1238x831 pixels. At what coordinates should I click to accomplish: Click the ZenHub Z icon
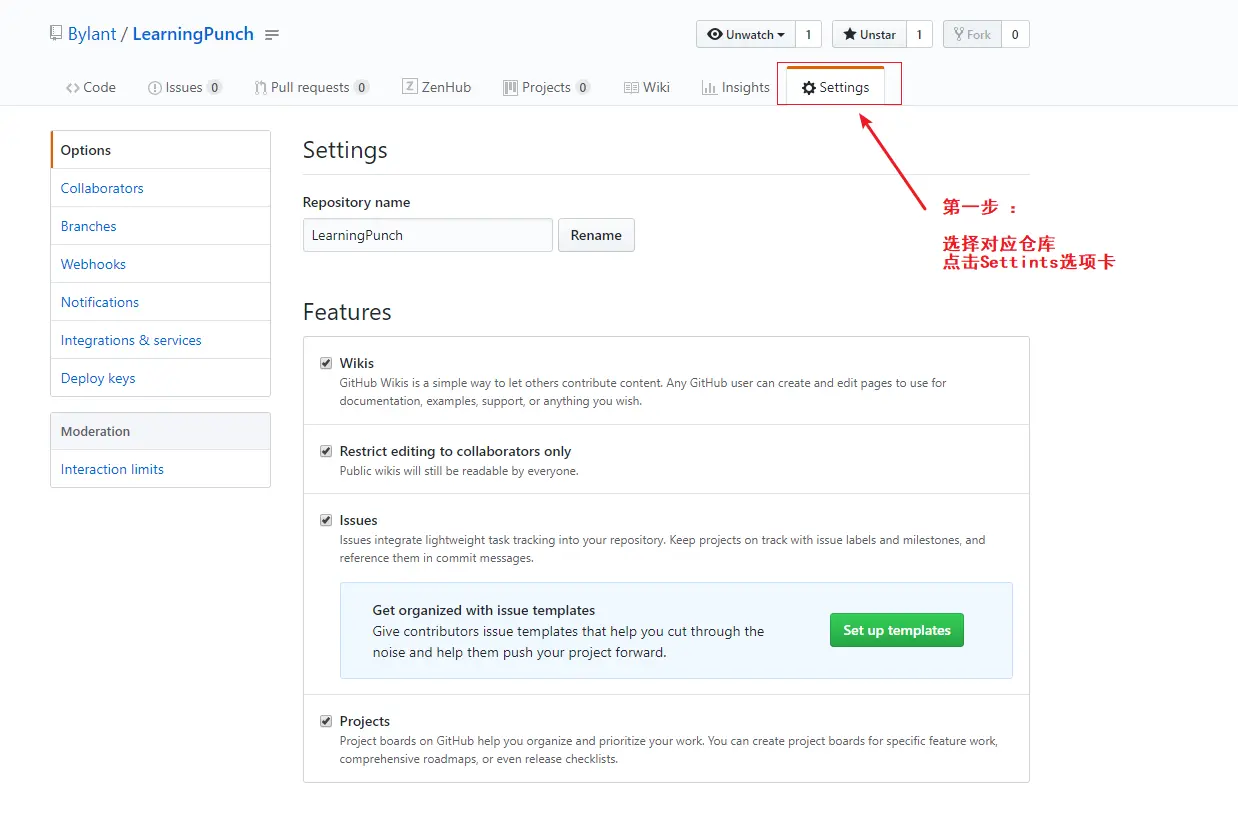(x=409, y=87)
